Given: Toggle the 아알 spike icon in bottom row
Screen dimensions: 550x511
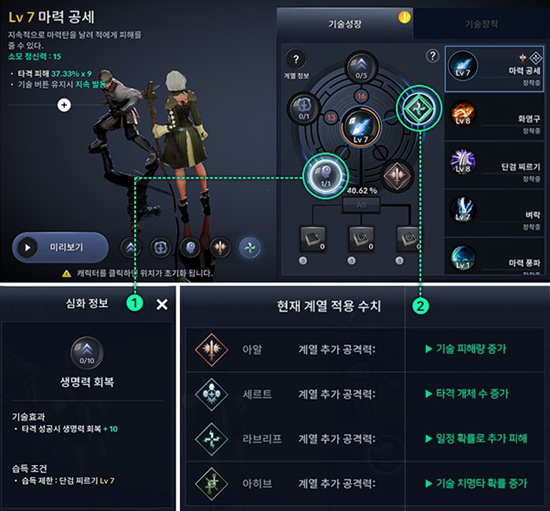Looking at the screenshot, I should (x=220, y=248).
